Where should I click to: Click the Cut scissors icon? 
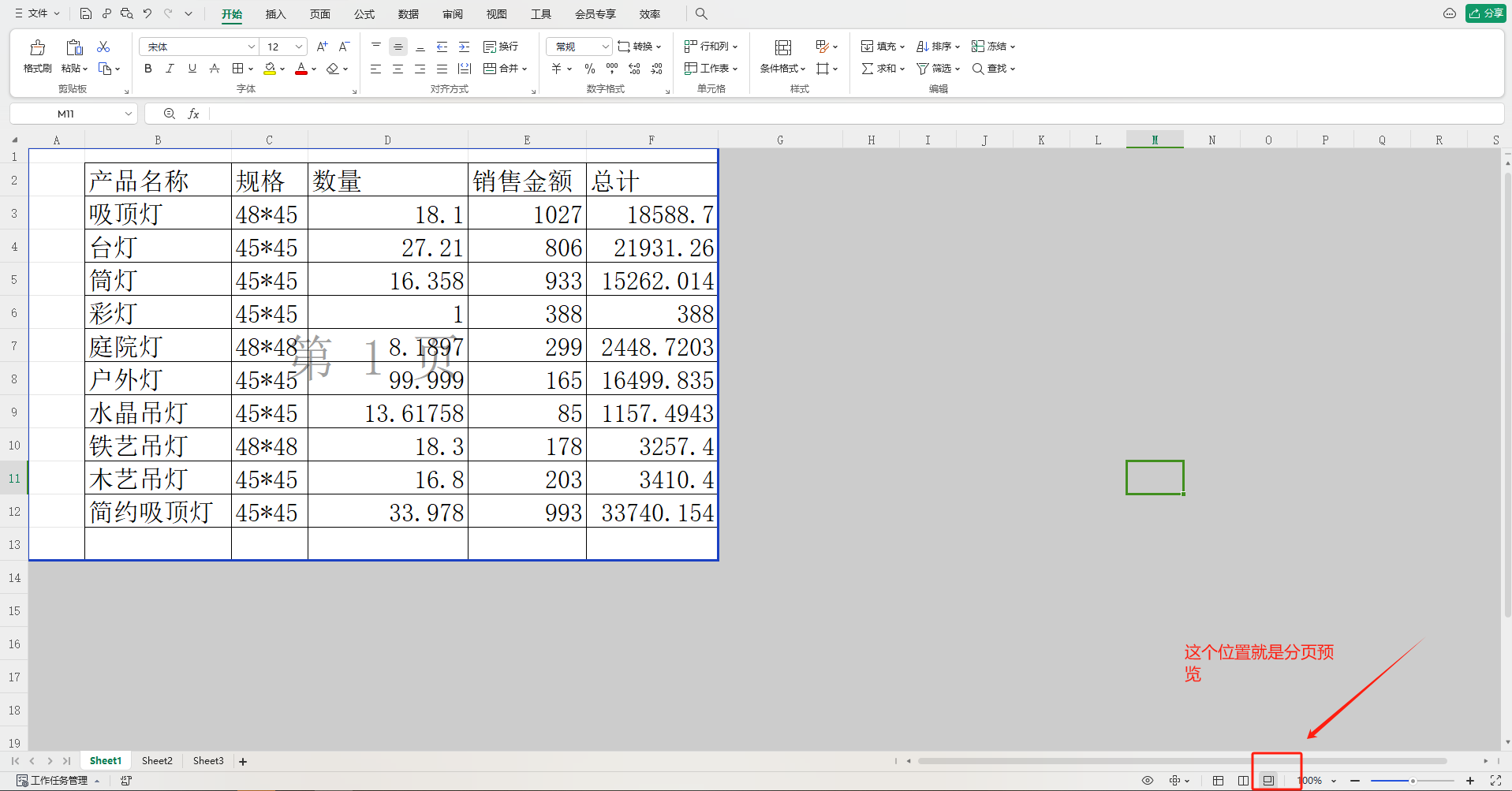pyautogui.click(x=103, y=47)
